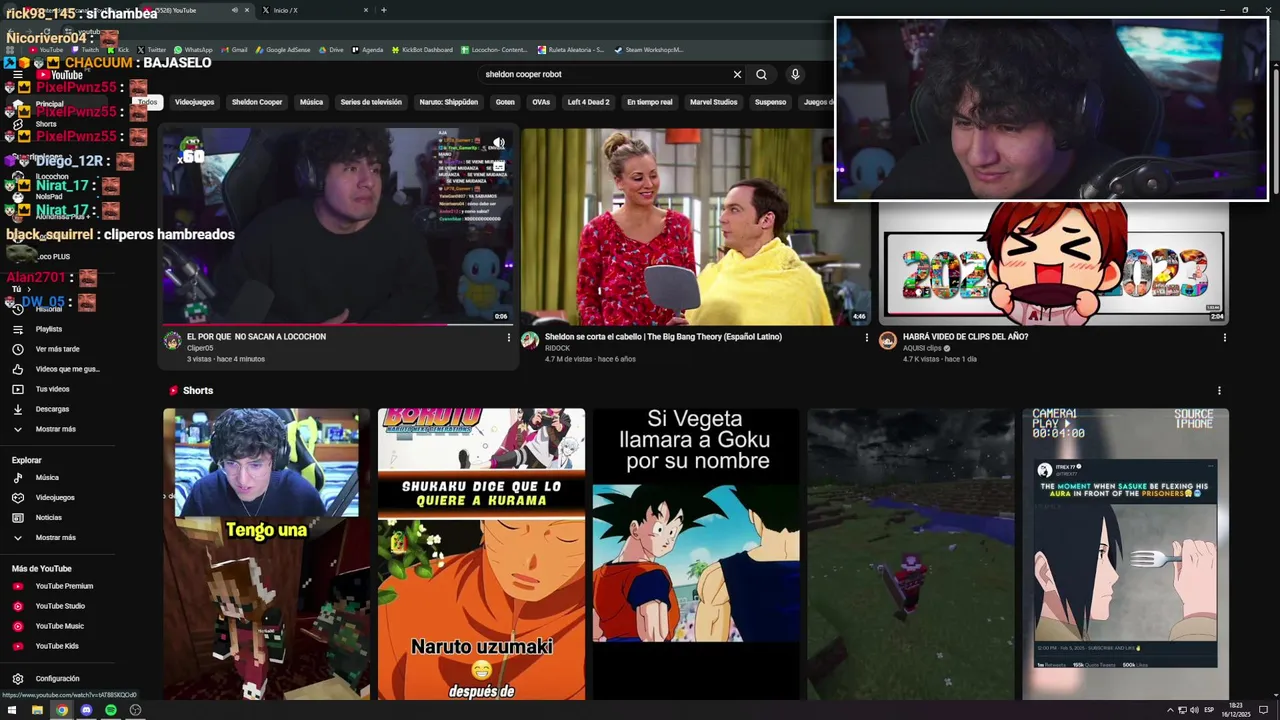
Task: Open options menu for Sheldon se corta el cabello
Action: tap(866, 338)
